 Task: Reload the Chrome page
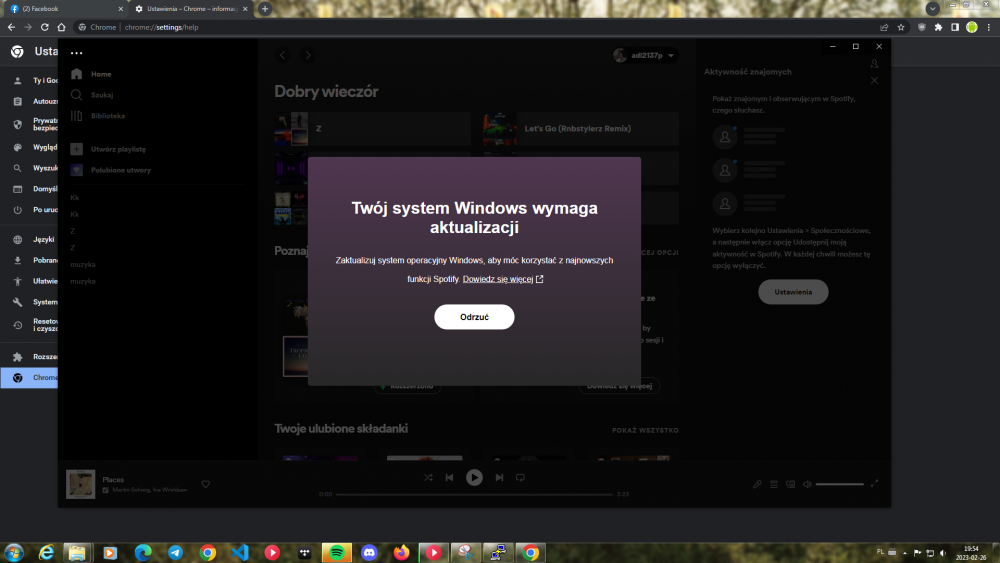tap(45, 27)
